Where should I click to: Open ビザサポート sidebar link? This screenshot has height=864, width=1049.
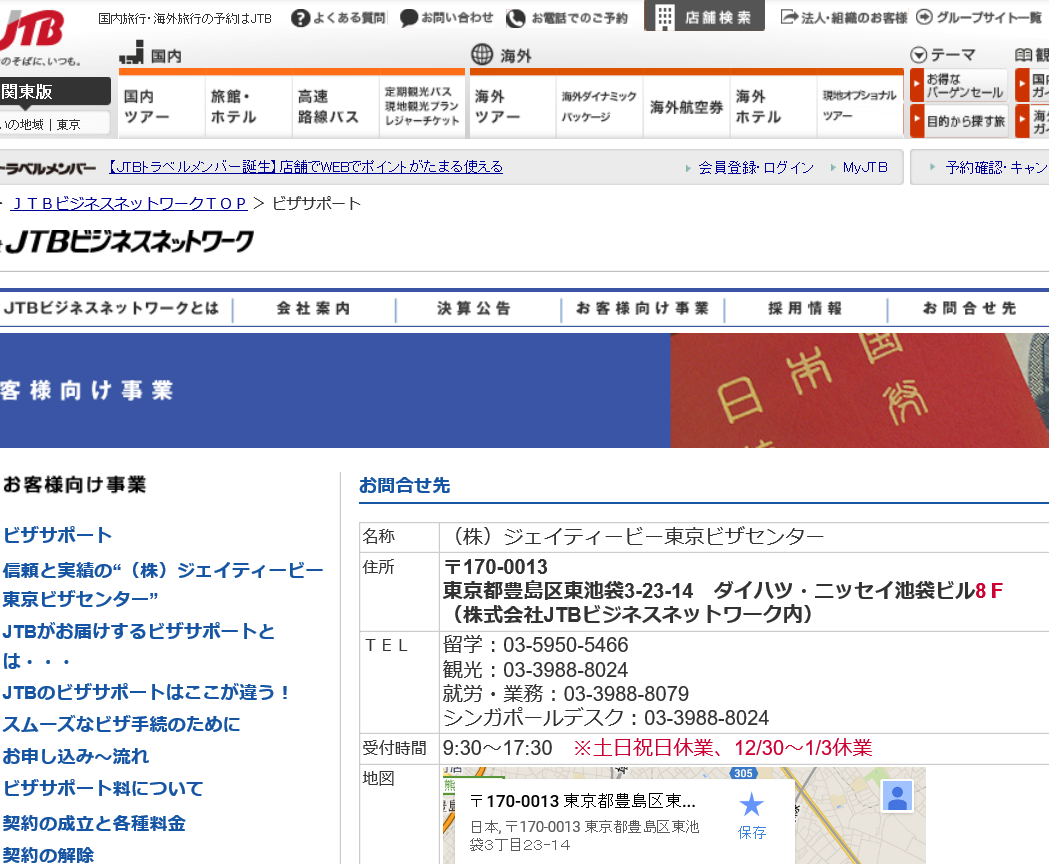coord(58,535)
